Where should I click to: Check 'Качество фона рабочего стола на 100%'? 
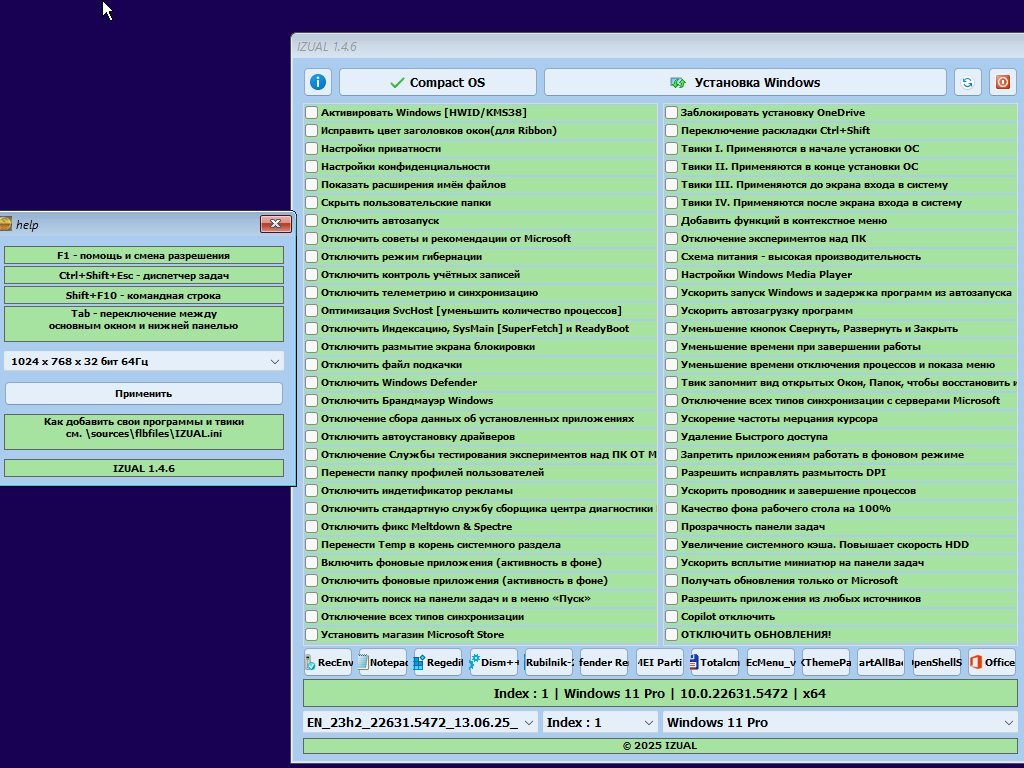671,509
